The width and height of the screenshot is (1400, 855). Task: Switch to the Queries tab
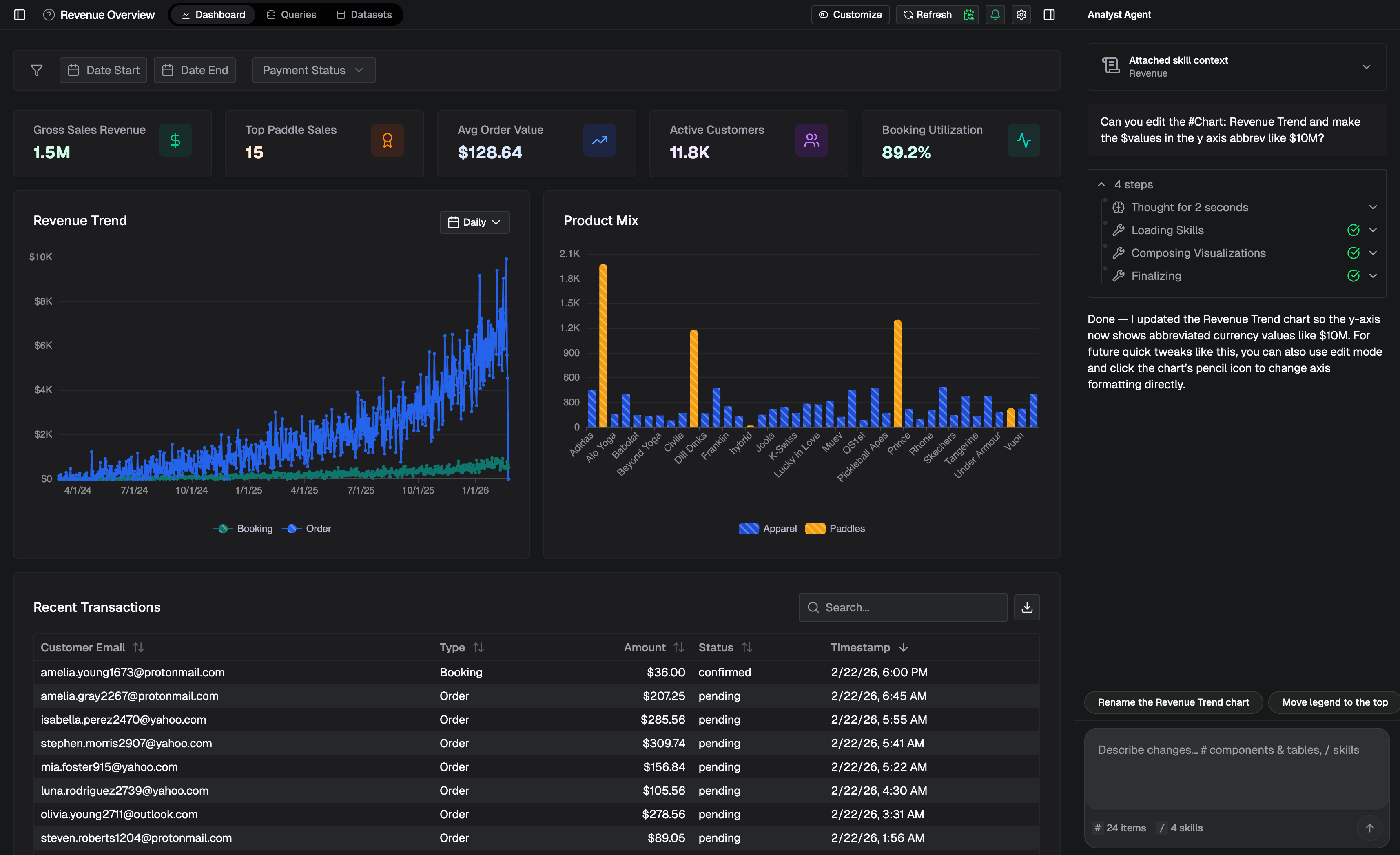pyautogui.click(x=291, y=14)
